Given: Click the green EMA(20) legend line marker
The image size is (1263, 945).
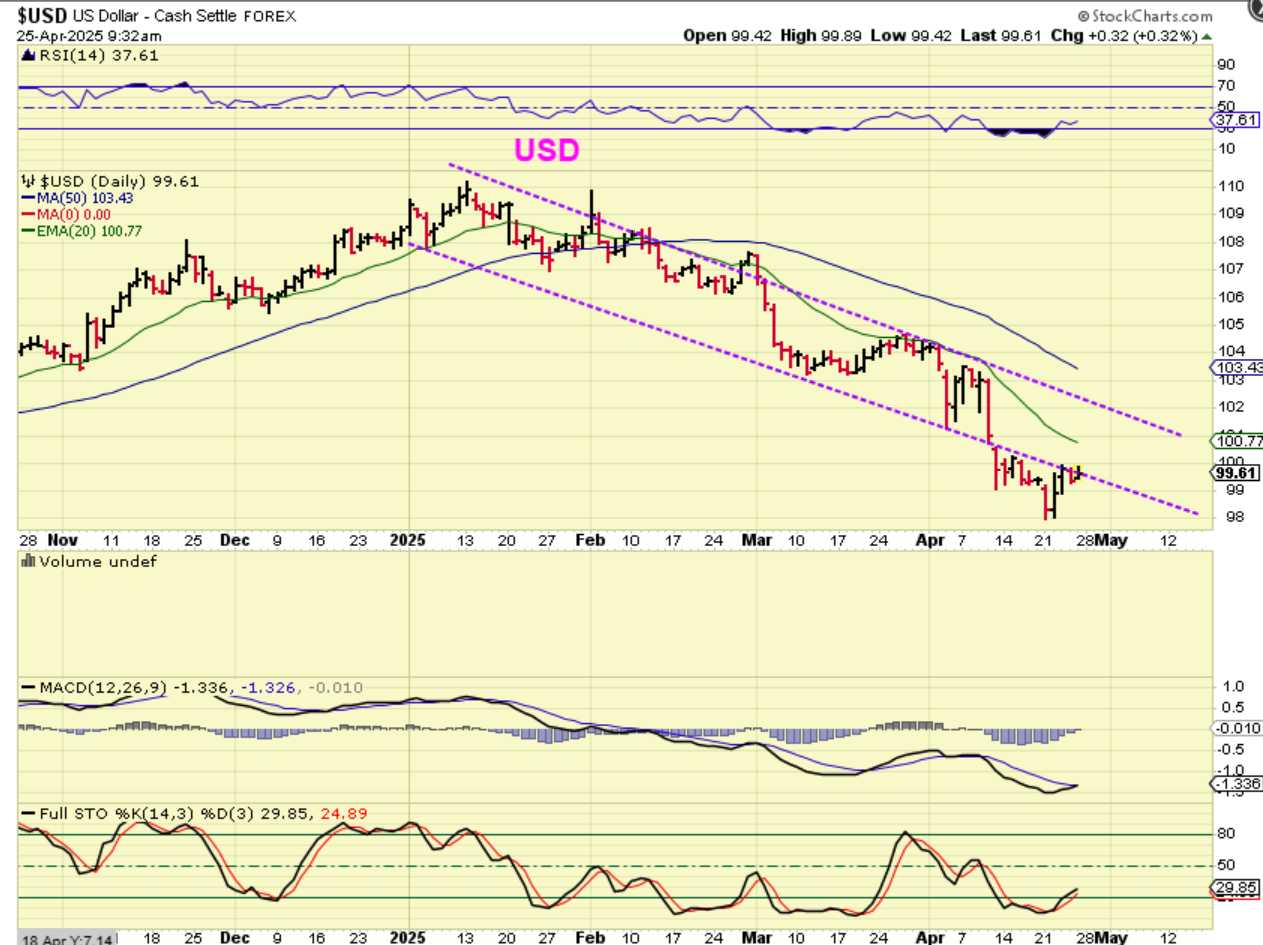Looking at the screenshot, I should pyautogui.click(x=28, y=230).
